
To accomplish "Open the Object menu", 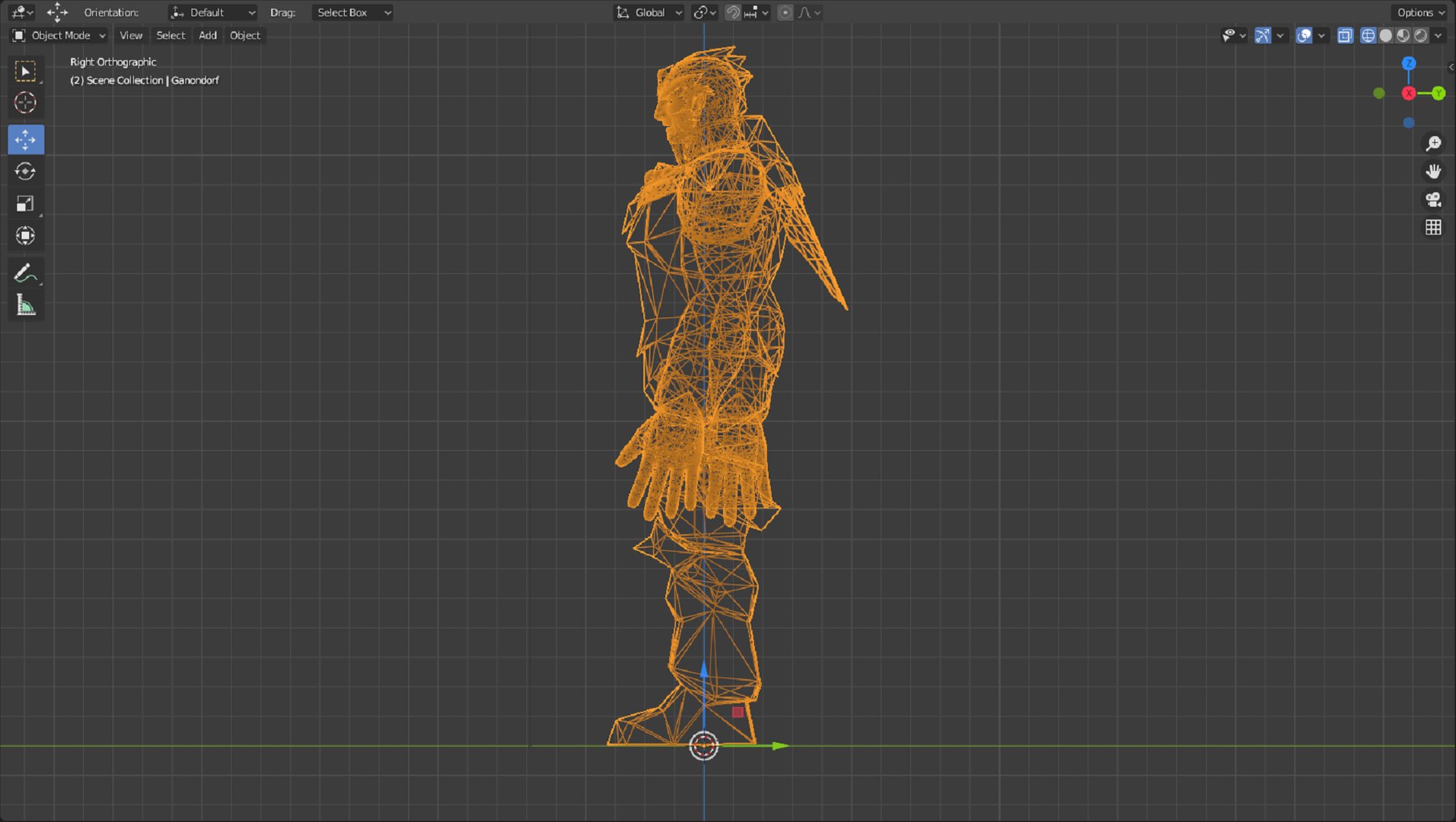I will pos(245,35).
